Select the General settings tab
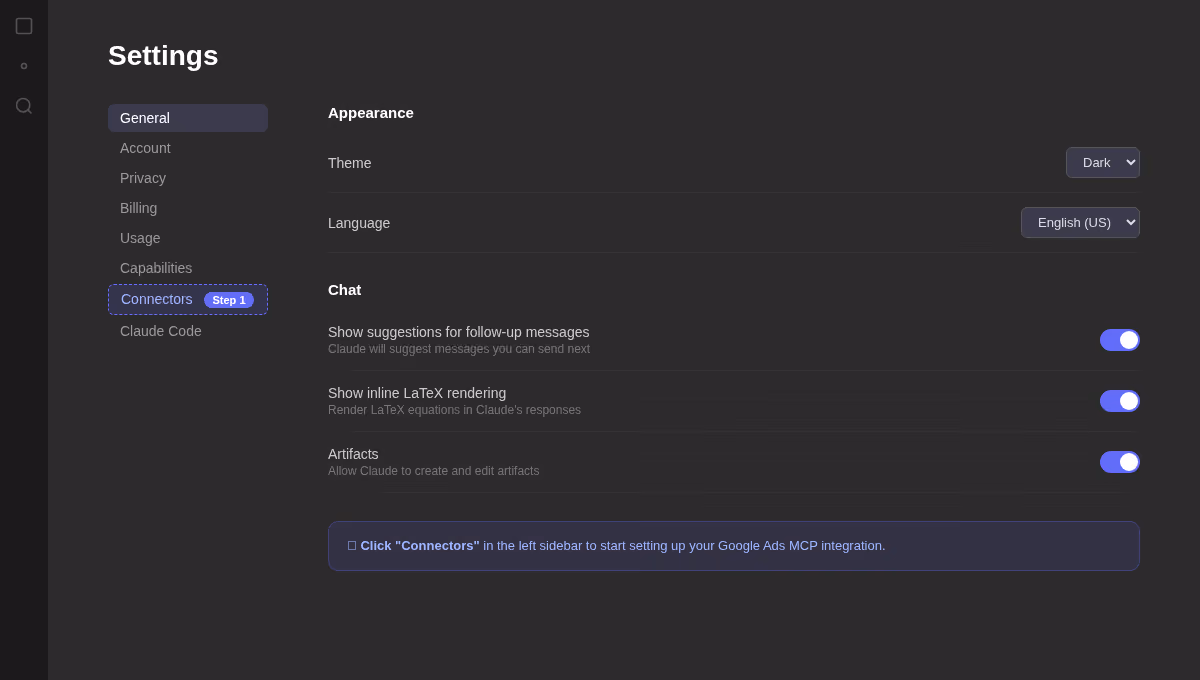Screen dimensions: 1200x680 pos(188,118)
